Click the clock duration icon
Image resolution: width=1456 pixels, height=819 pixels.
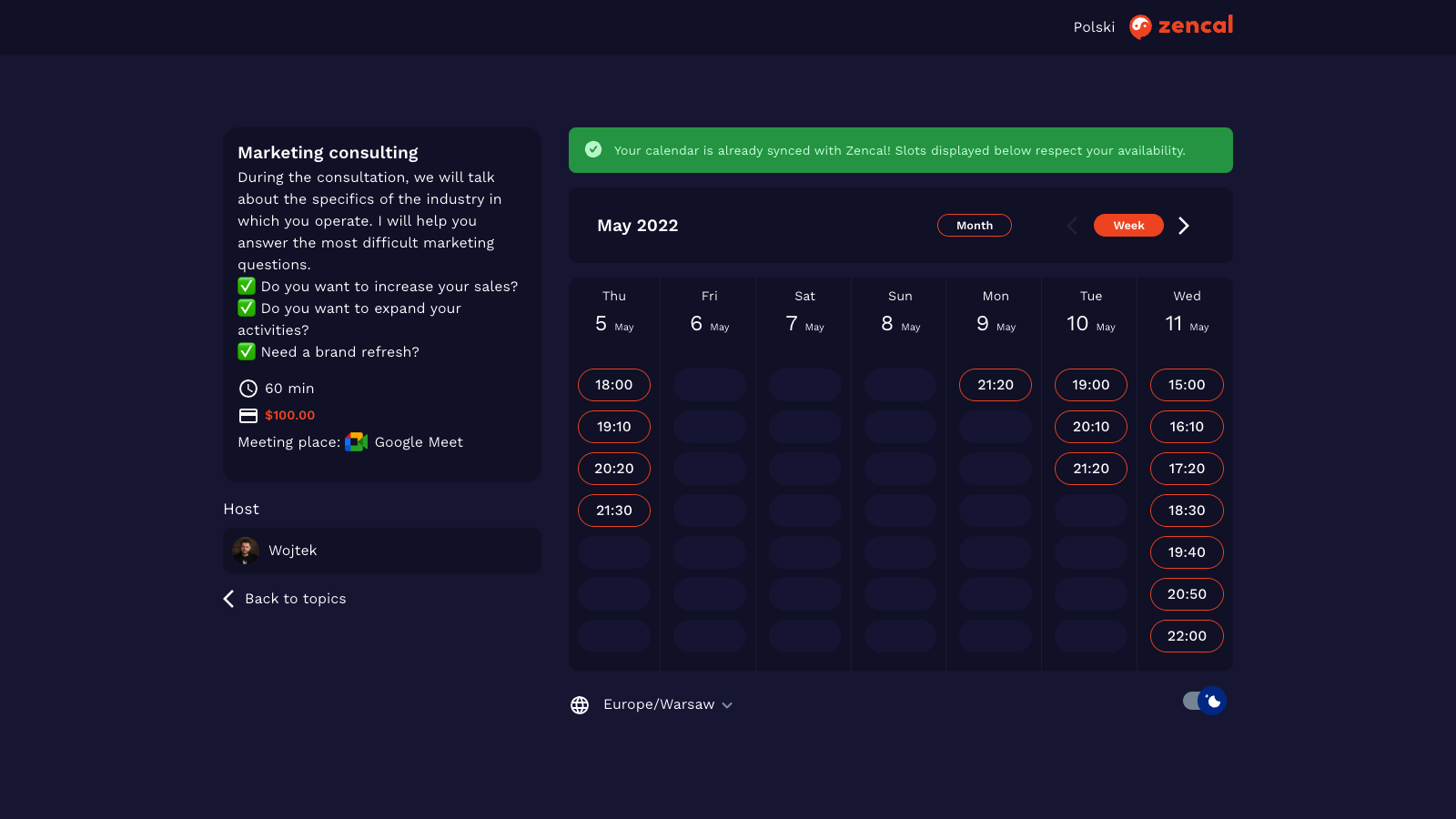(248, 389)
